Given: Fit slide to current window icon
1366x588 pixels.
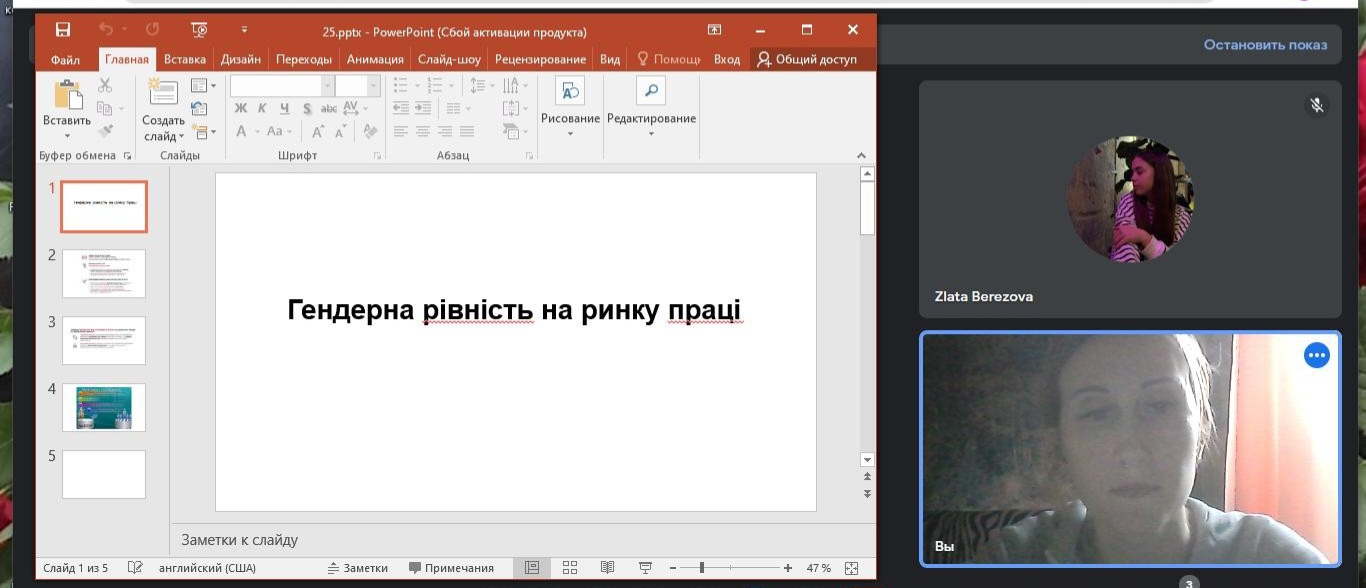Looking at the screenshot, I should pyautogui.click(x=851, y=568).
